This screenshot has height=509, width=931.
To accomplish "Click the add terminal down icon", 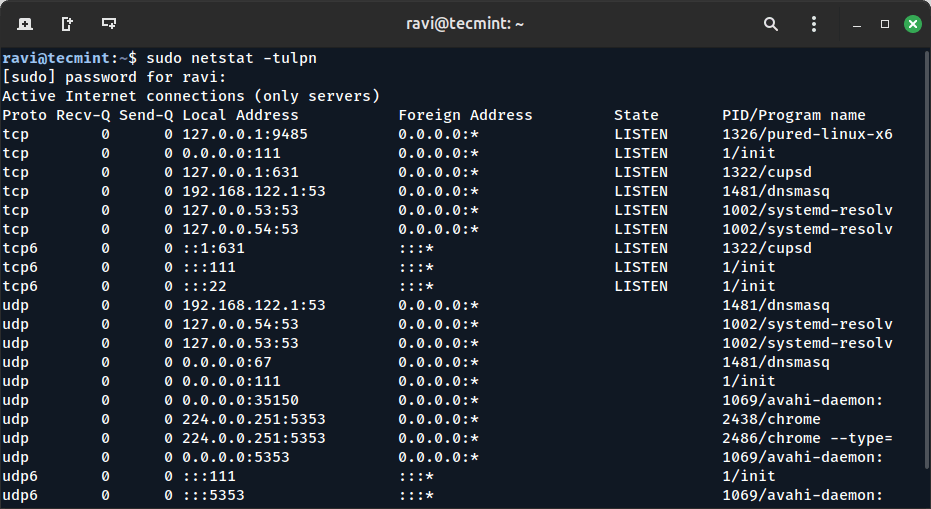I will (108, 23).
